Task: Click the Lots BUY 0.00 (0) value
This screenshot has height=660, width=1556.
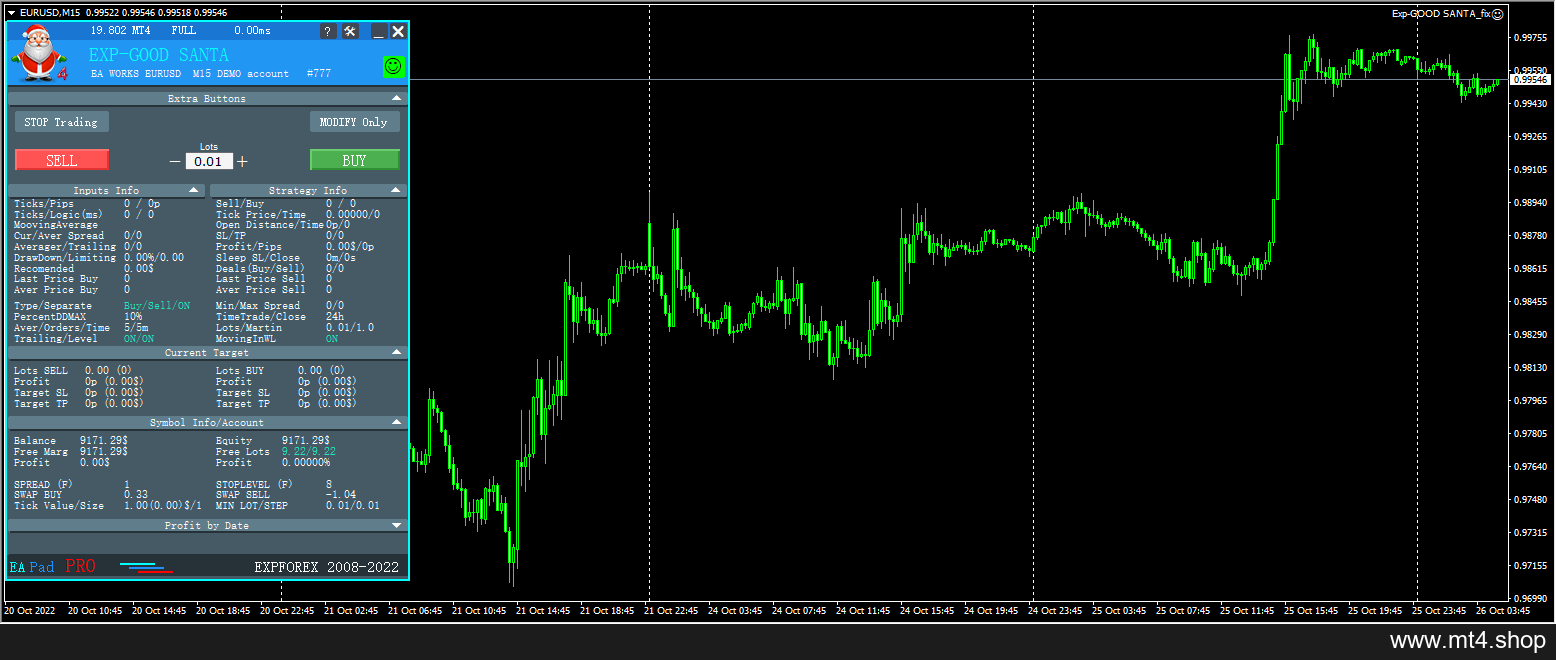Action: tap(321, 370)
